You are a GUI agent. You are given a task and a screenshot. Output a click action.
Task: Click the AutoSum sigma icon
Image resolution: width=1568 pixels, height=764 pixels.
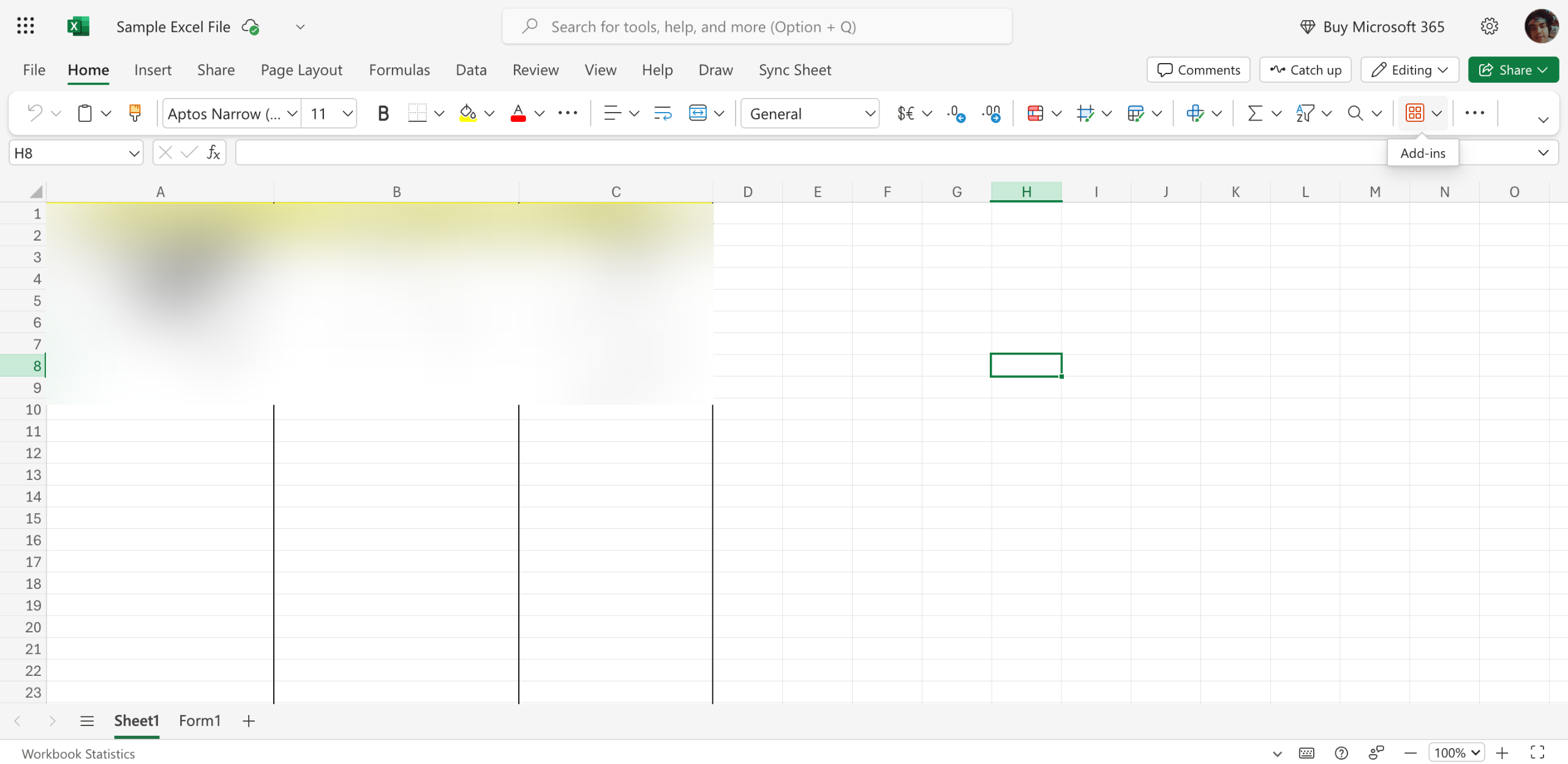click(1254, 113)
